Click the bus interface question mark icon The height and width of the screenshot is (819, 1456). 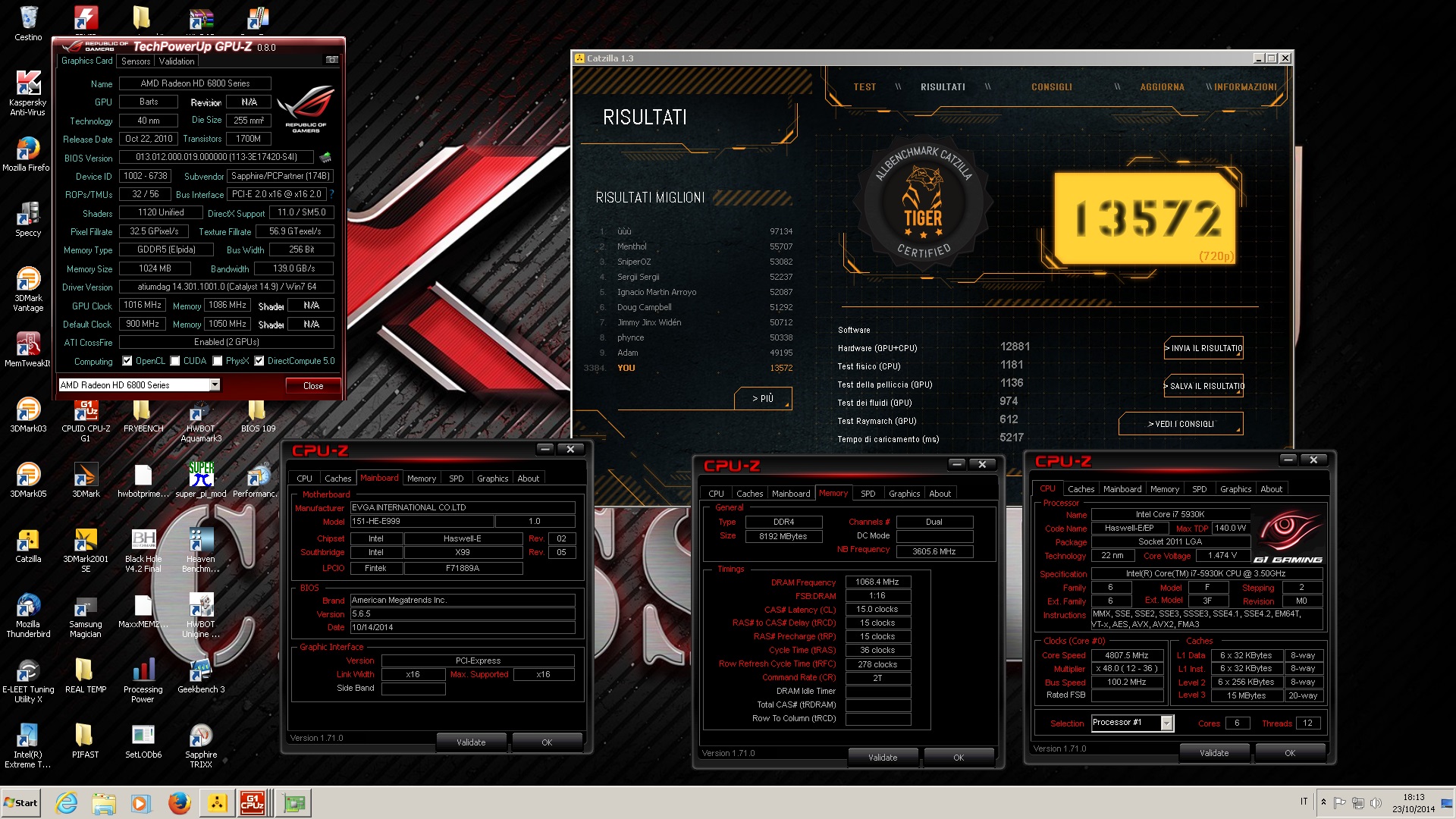pos(331,194)
